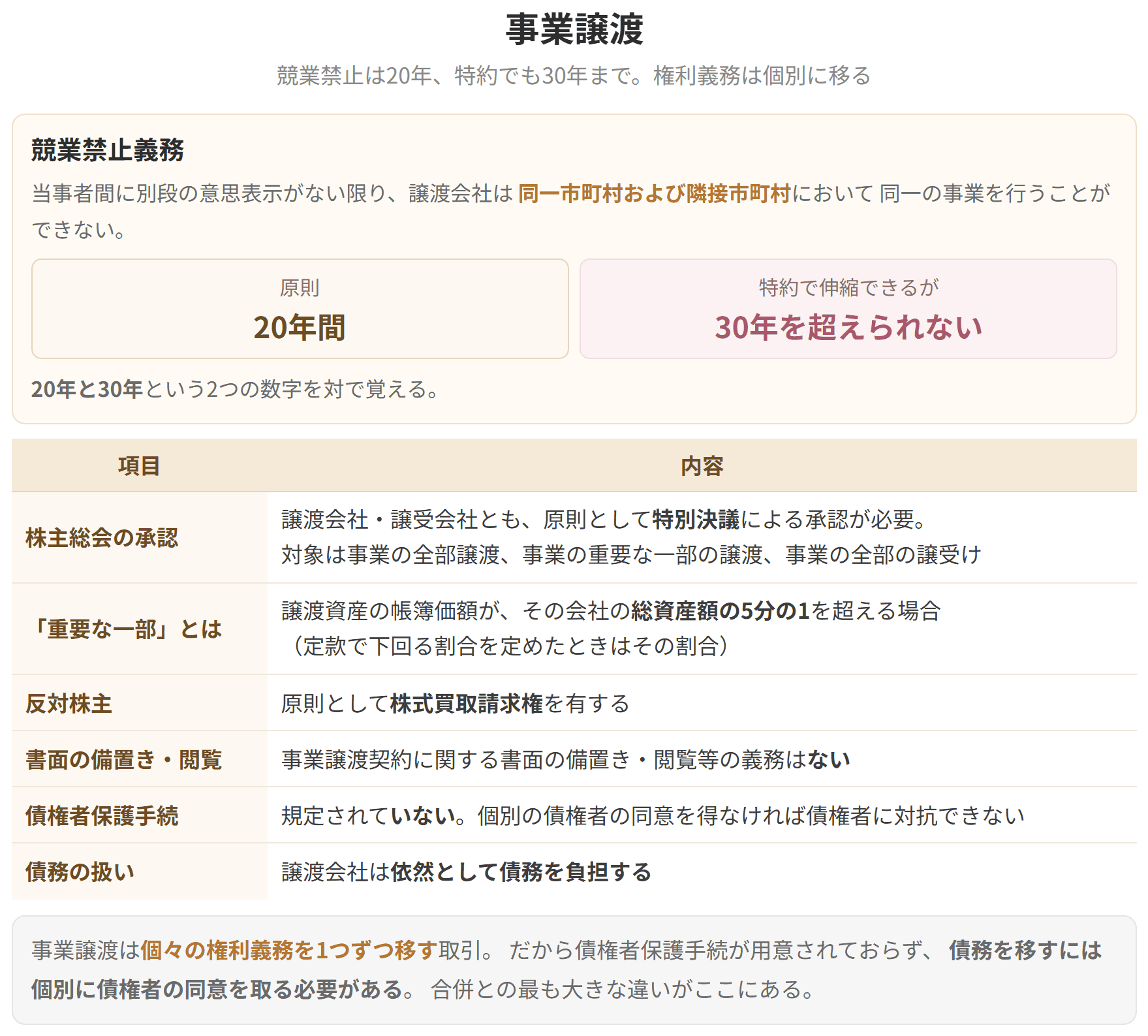
Task: Click the note 20年と30年という2つの数字を対で覚える
Action: click(x=236, y=389)
